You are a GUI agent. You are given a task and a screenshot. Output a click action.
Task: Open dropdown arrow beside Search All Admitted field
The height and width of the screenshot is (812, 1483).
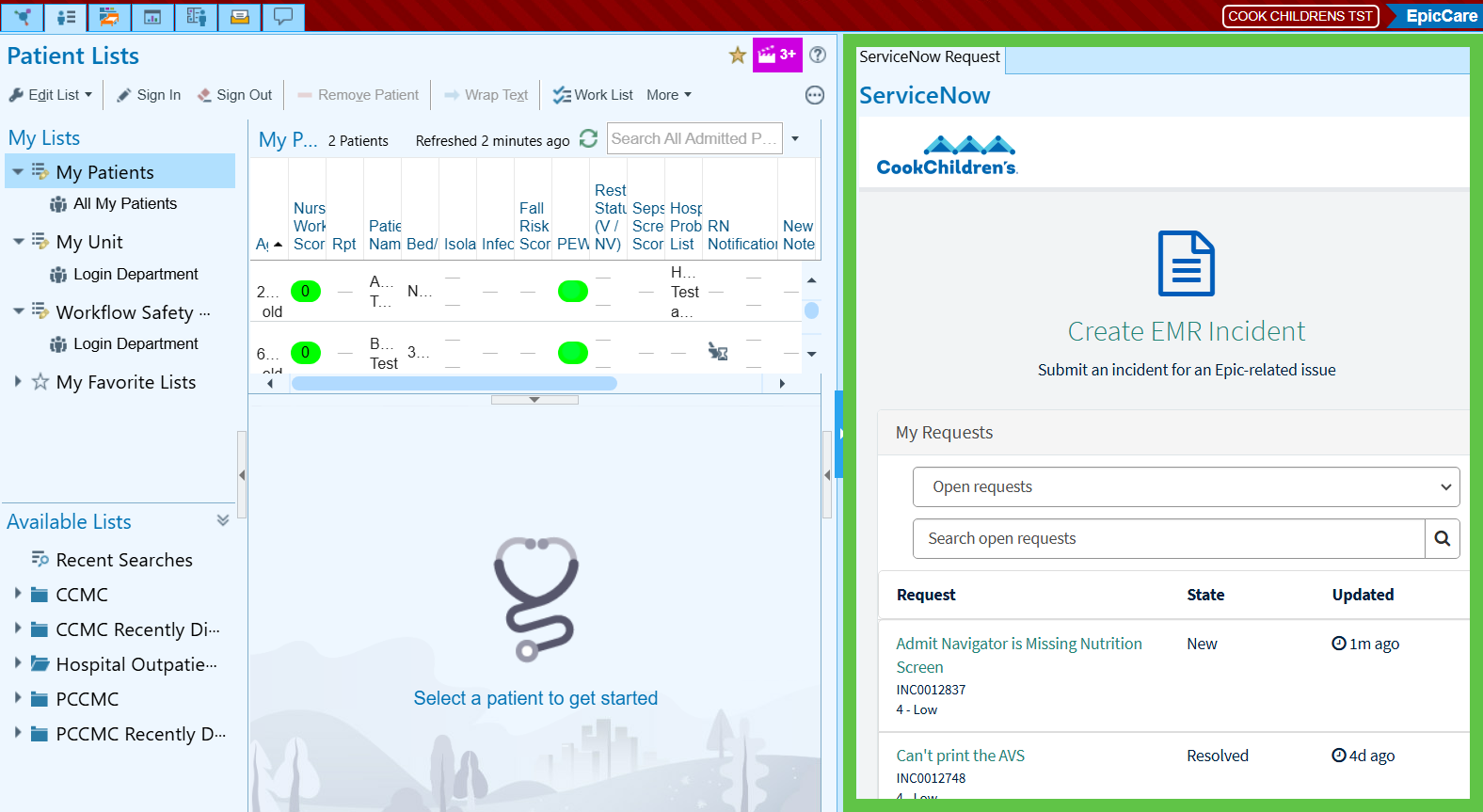pyautogui.click(x=795, y=139)
